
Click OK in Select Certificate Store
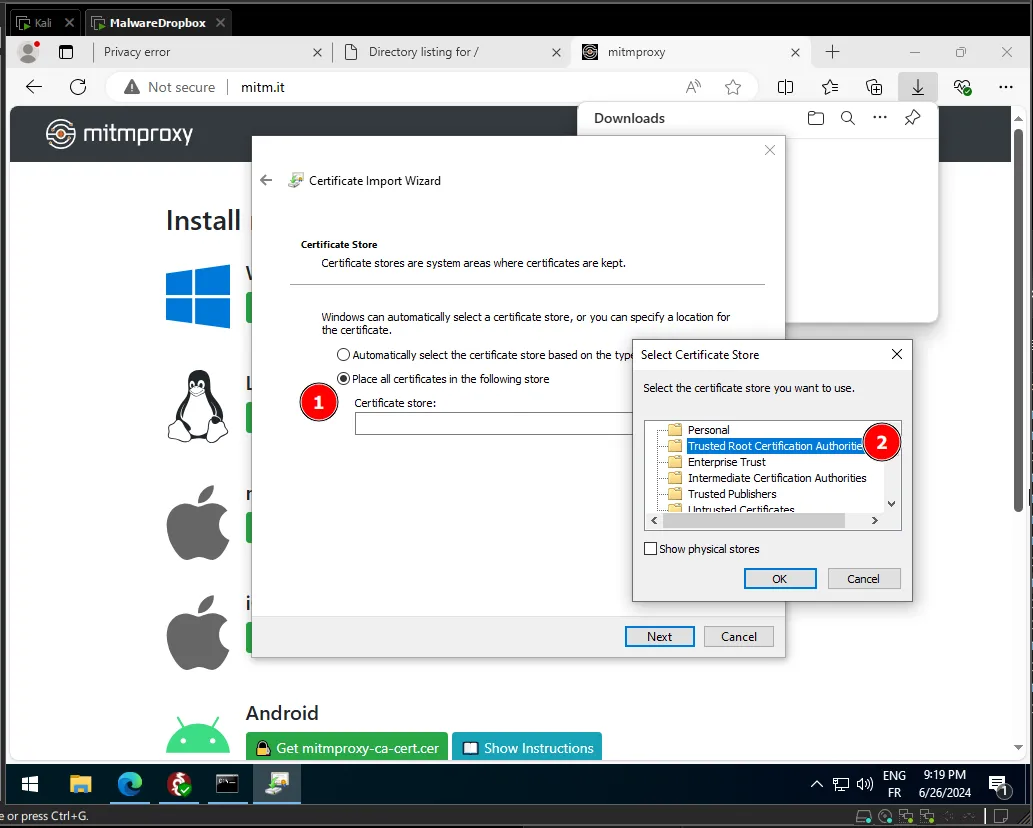tap(780, 579)
